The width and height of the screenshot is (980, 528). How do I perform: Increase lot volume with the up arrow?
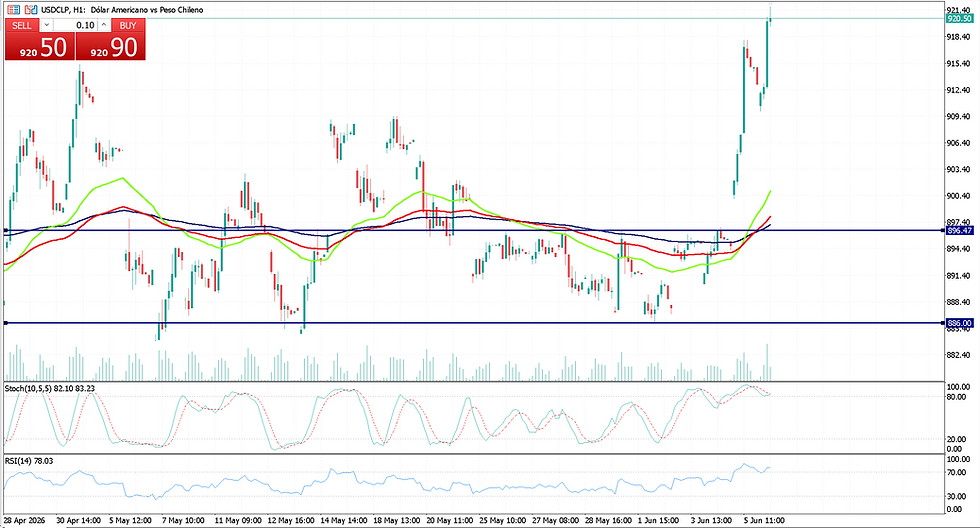click(104, 25)
